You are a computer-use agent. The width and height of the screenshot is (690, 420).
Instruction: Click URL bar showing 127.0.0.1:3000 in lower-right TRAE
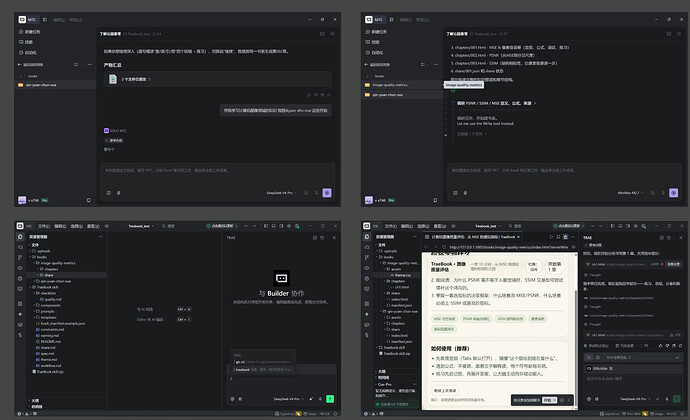[x=509, y=247]
